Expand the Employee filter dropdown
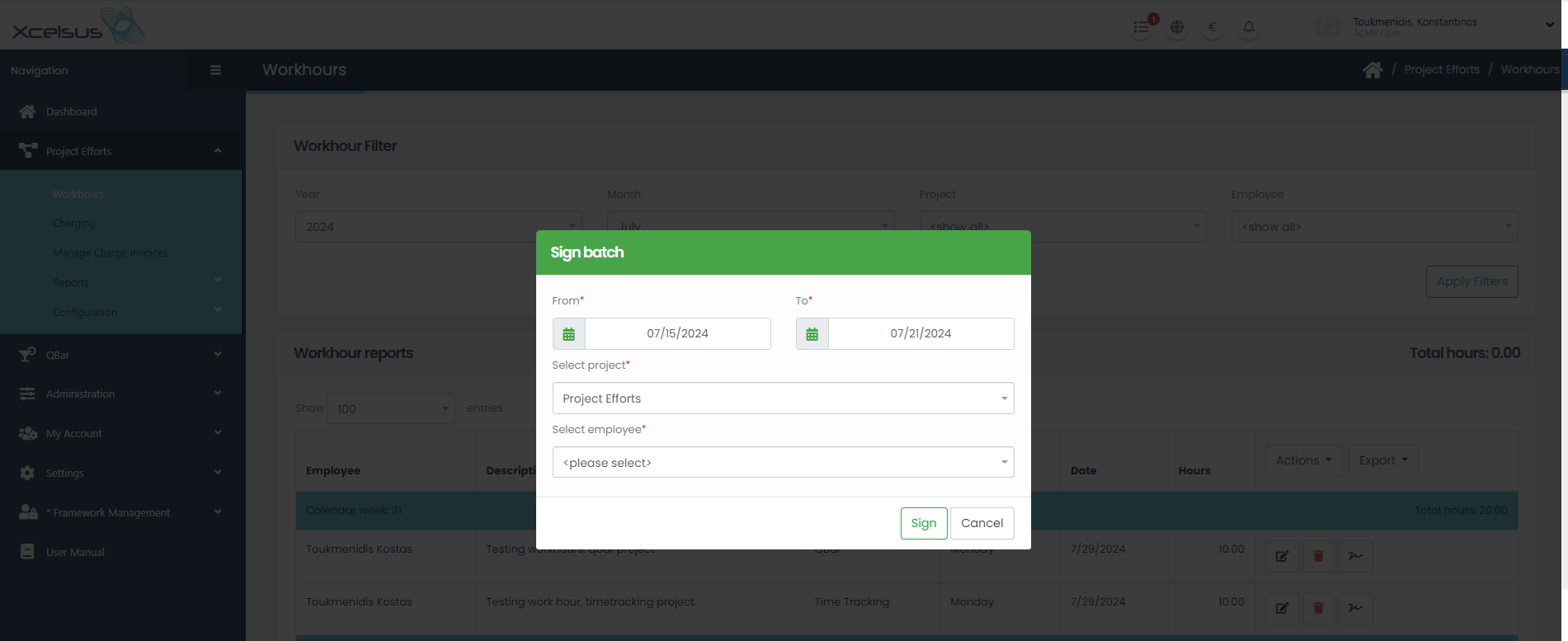1568x641 pixels. pyautogui.click(x=1374, y=227)
